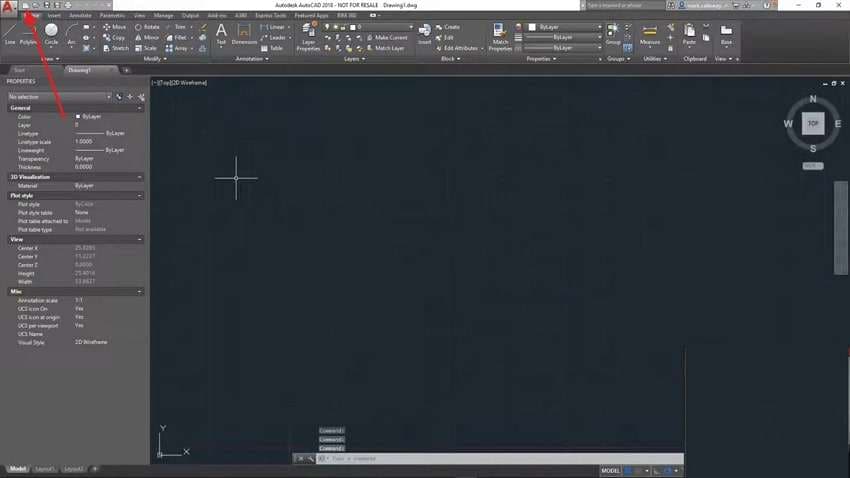Viewport: 850px width, 478px height.
Task: Click Match Layer button
Action: (385, 48)
